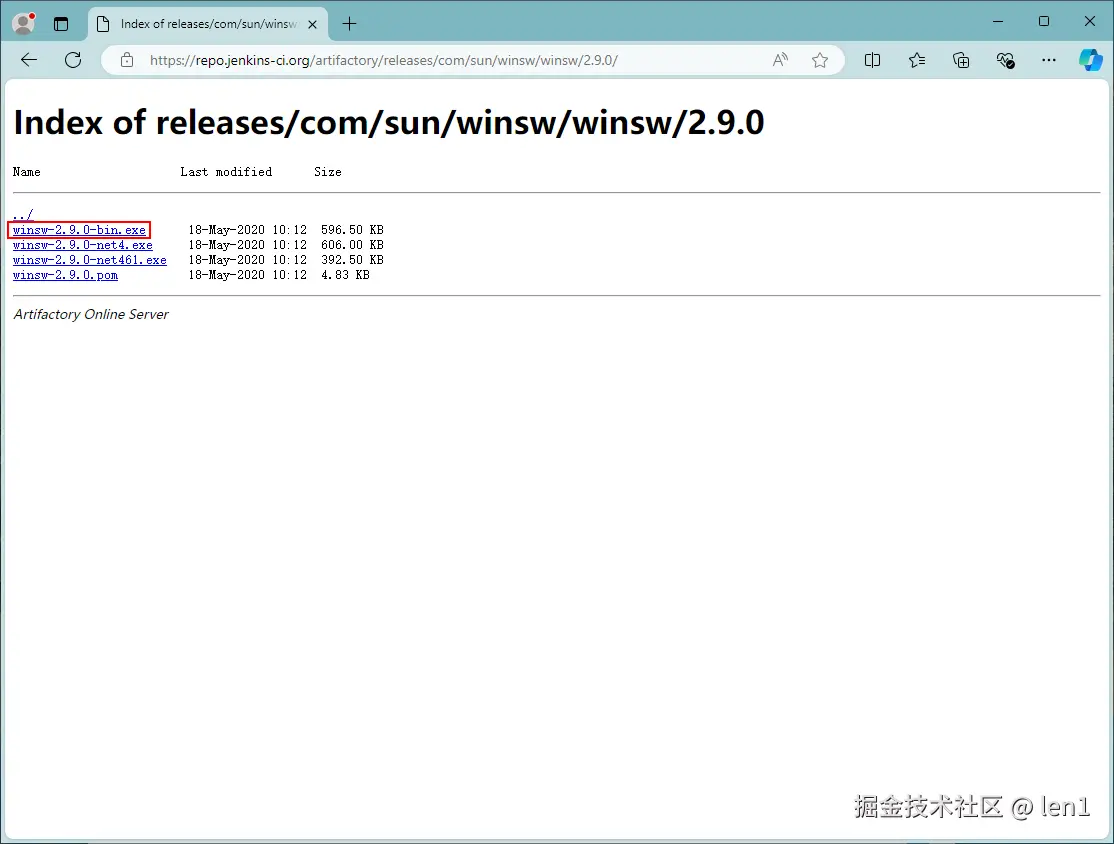Open Collections panel

pos(961,60)
